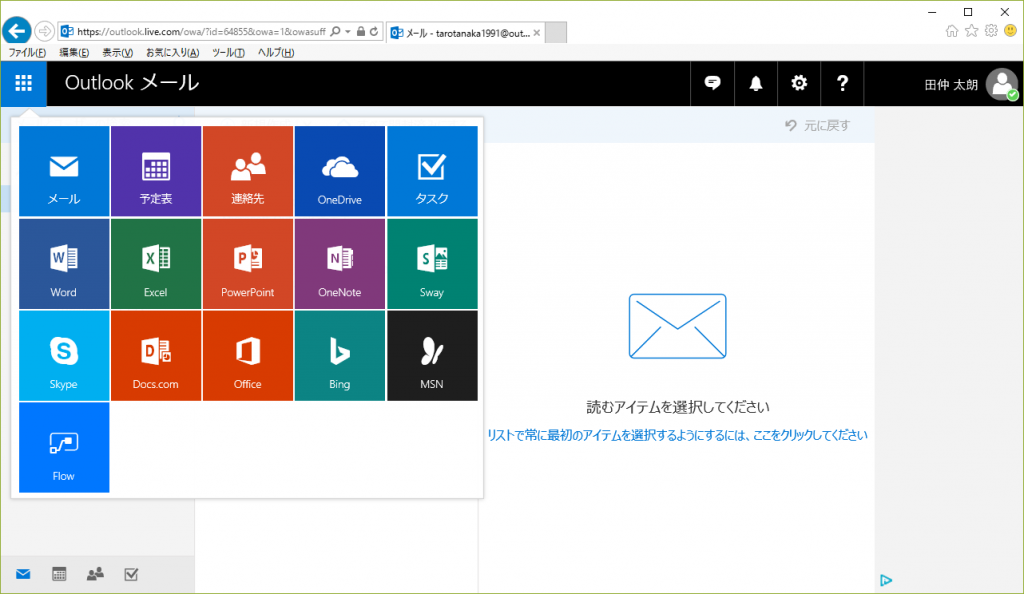Open the Tasks (タスク) tile

tap(432, 171)
